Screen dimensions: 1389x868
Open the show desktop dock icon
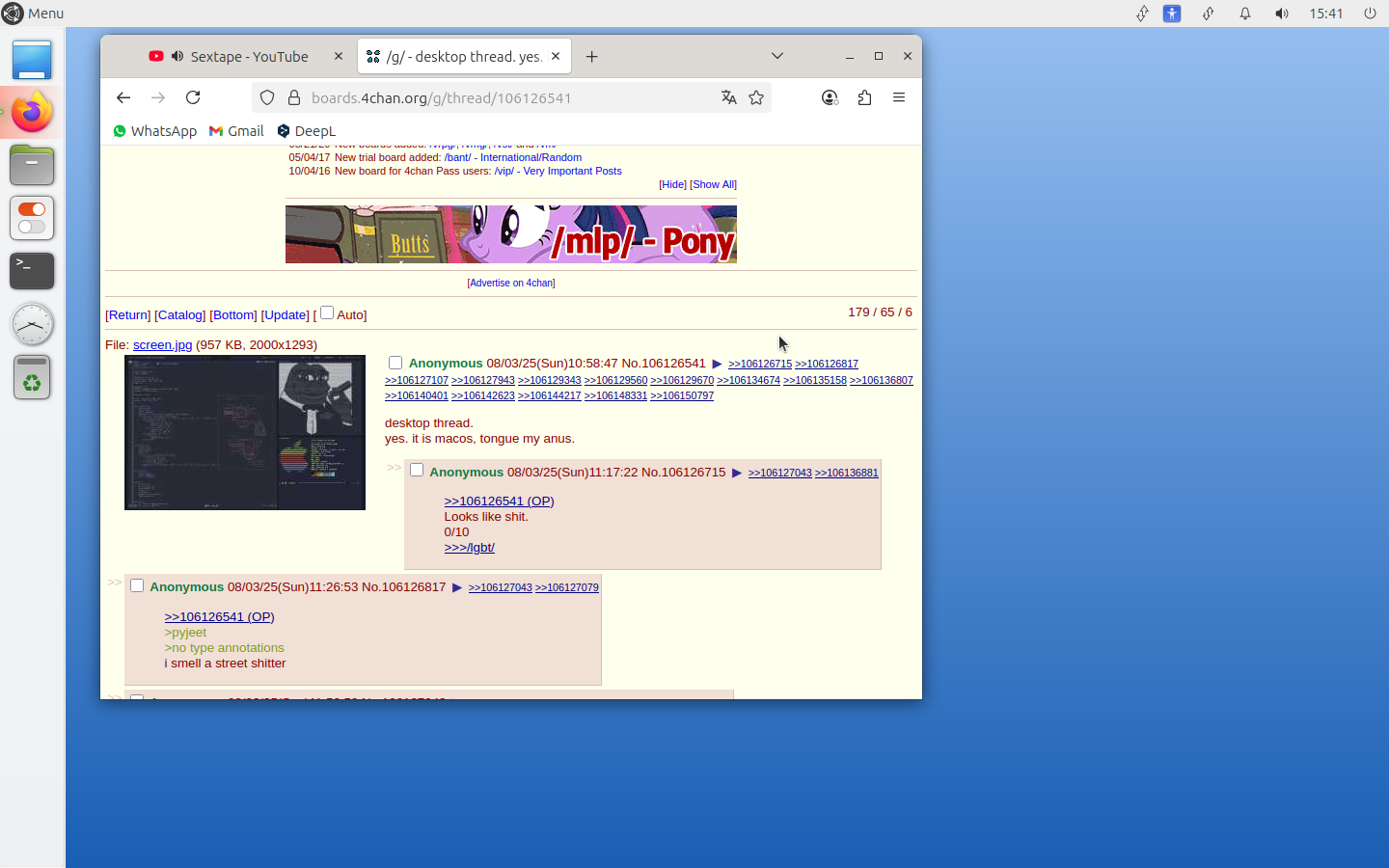[x=32, y=60]
